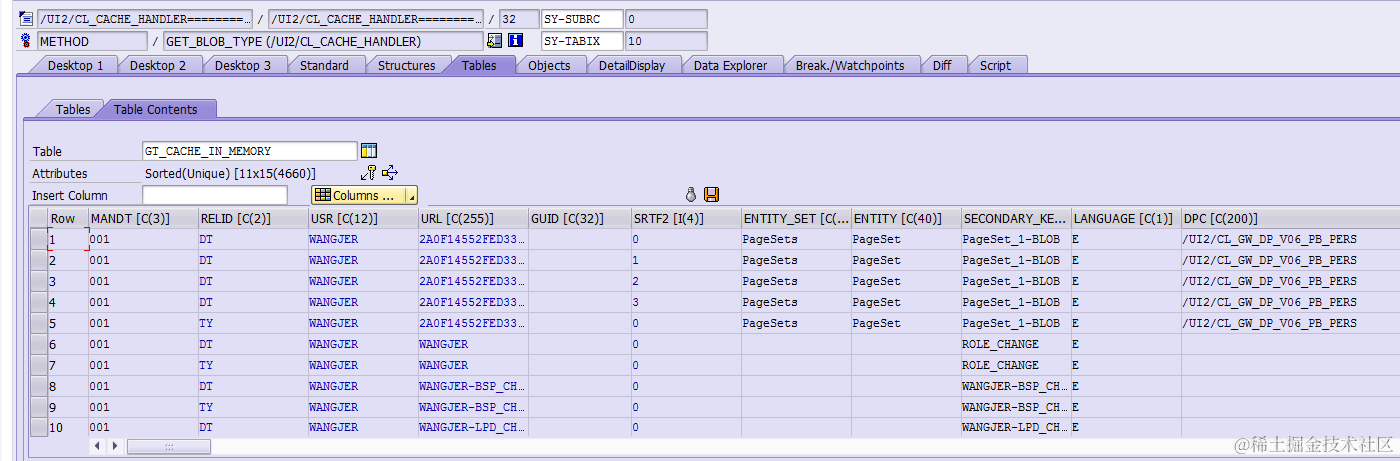Click the SY-TABIX value field showing 10
The image size is (1400, 461).
(666, 41)
